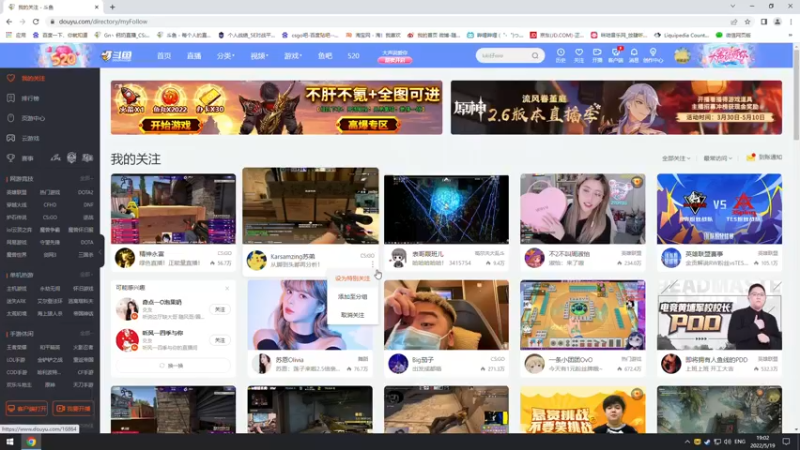Open PDD stream thumbnail
Image resolution: width=800 pixels, height=450 pixels.
tap(719, 315)
